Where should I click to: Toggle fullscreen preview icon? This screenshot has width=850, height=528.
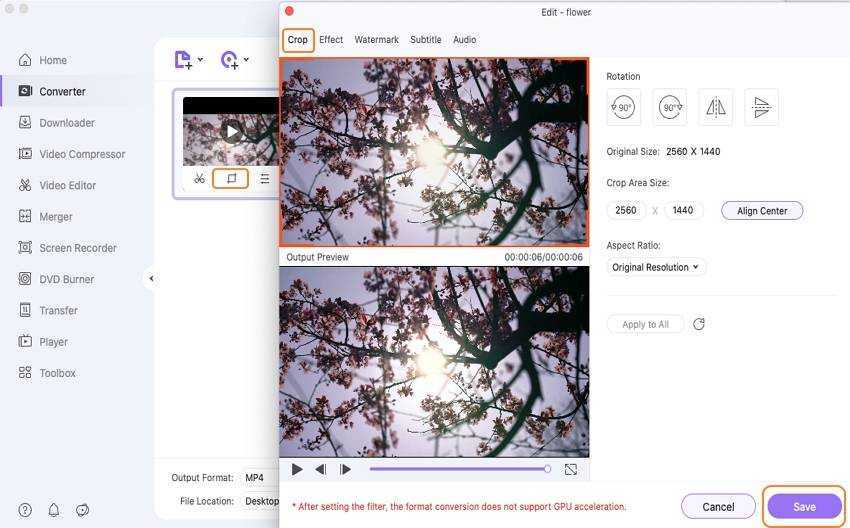pyautogui.click(x=571, y=469)
